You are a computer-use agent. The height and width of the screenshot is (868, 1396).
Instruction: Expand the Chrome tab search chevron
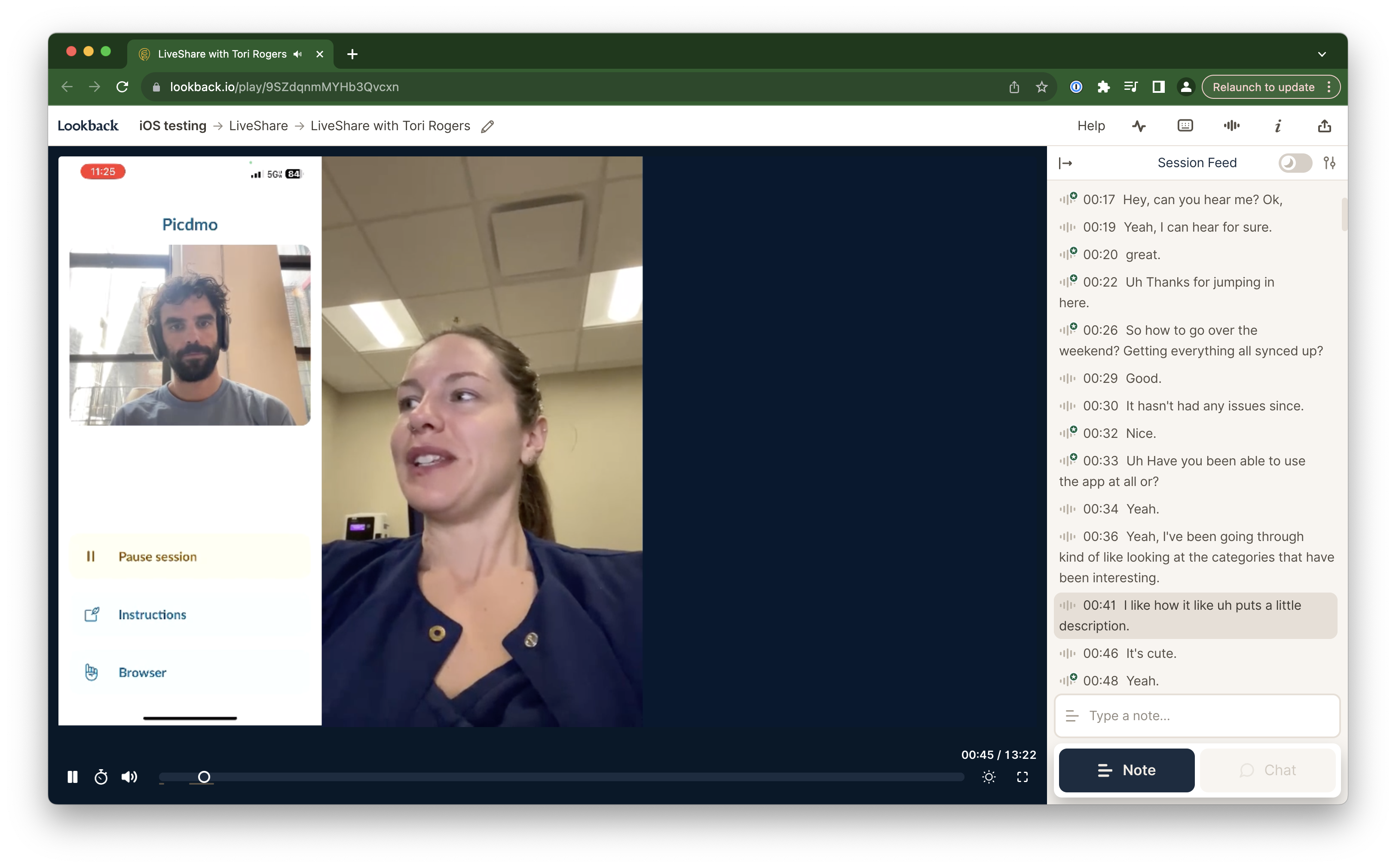[x=1321, y=54]
